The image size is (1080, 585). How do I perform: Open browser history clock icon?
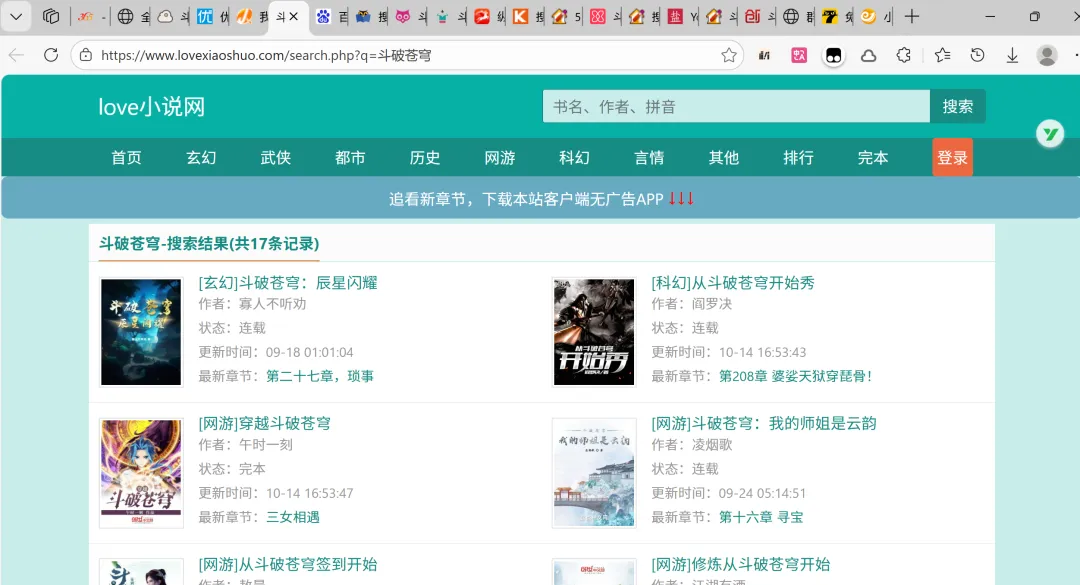pyautogui.click(x=977, y=55)
